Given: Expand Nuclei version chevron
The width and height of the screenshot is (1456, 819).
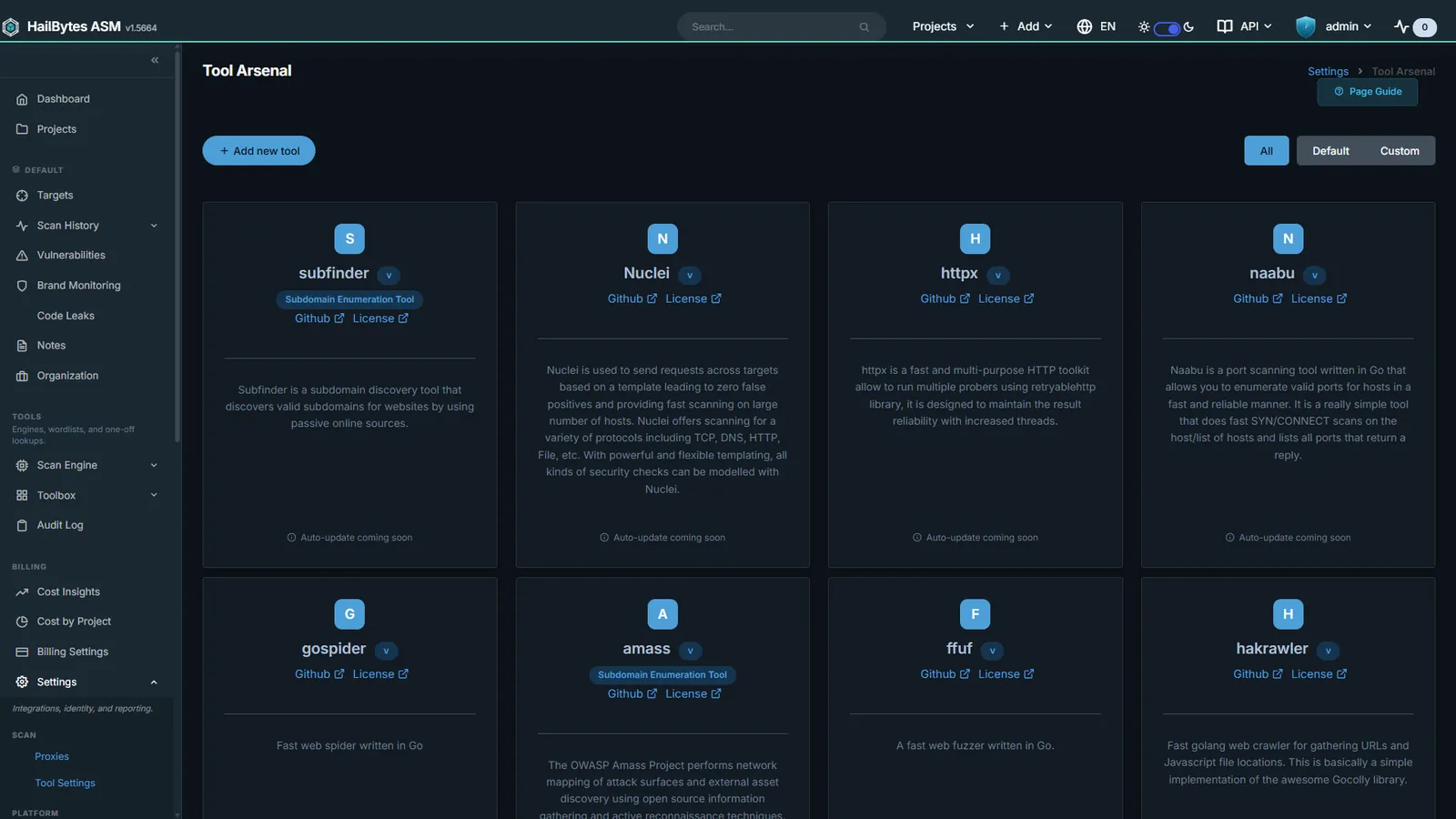Looking at the screenshot, I should tap(690, 275).
